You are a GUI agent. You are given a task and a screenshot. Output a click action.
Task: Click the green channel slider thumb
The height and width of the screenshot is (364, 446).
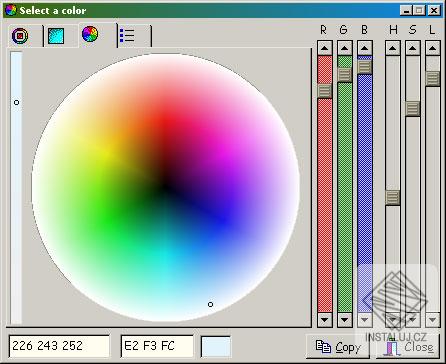[x=345, y=75]
